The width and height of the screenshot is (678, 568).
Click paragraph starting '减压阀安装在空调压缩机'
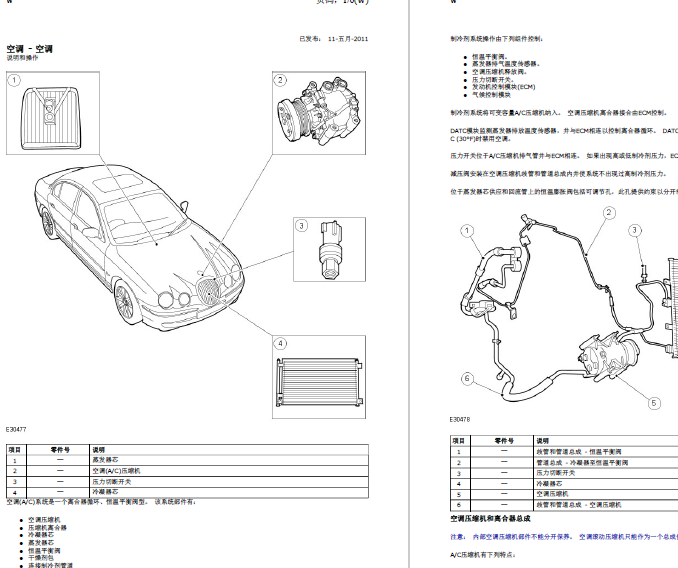pyautogui.click(x=558, y=174)
